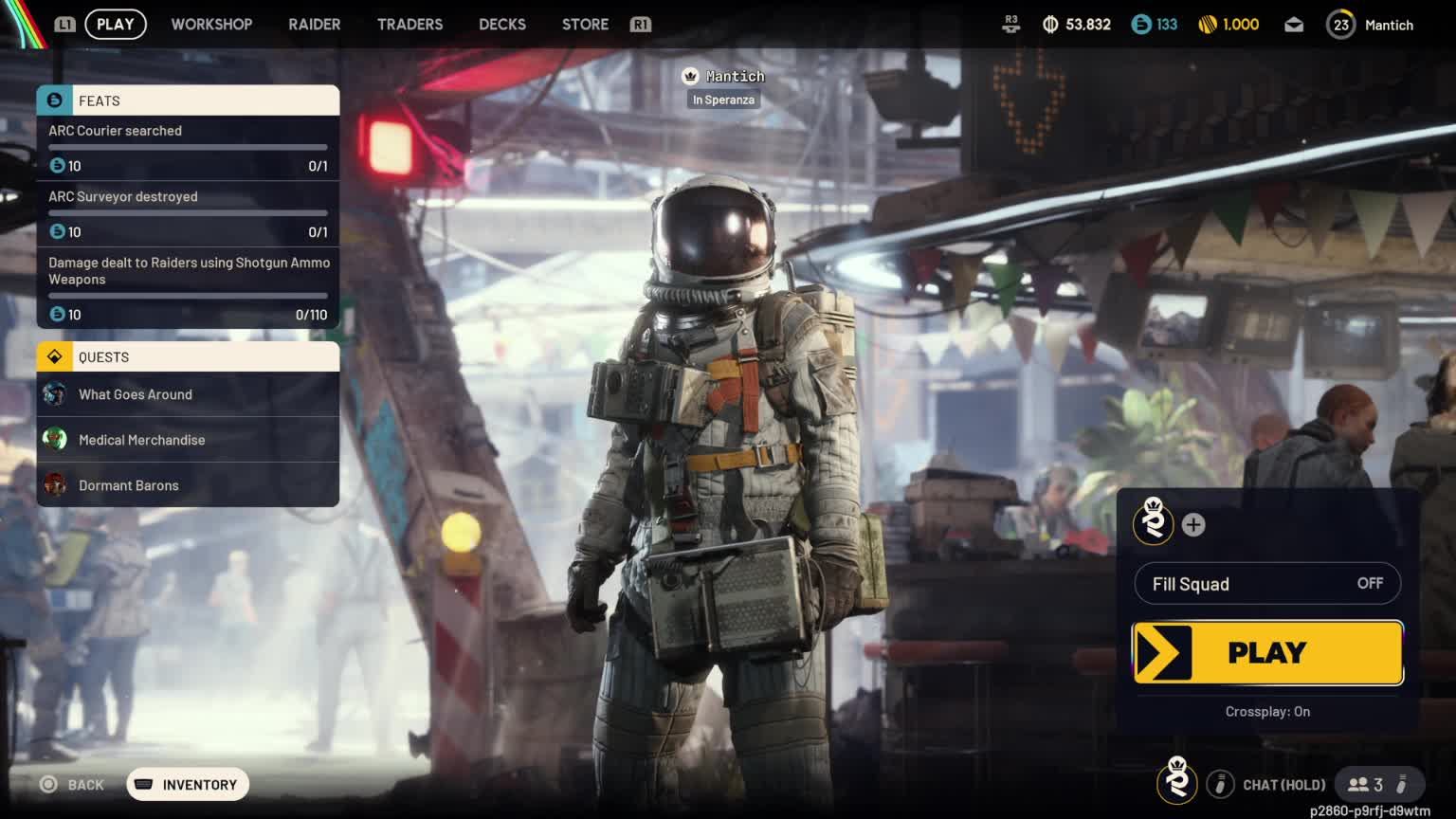Click the reward icon under ARC Courier searched
The height and width of the screenshot is (819, 1456).
(x=57, y=166)
